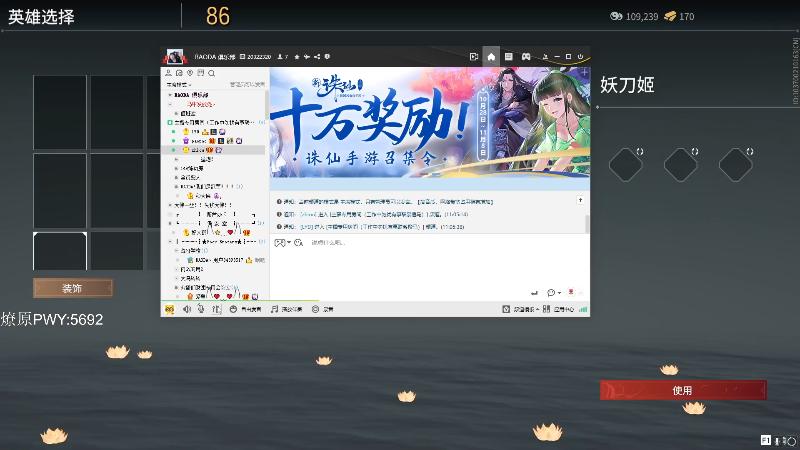Select the second user row with purple avatar
Image resolution: width=800 pixels, height=450 pixels.
coord(213,141)
